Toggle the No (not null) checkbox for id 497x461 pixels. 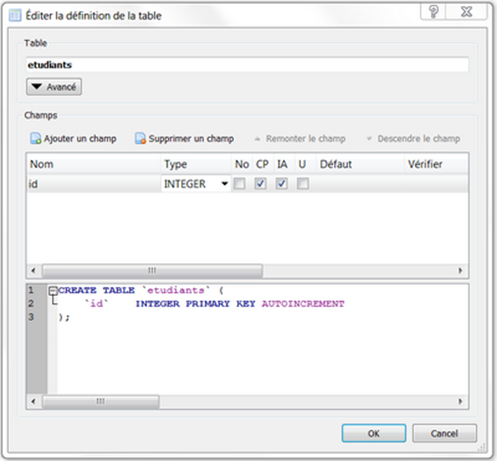pos(239,184)
